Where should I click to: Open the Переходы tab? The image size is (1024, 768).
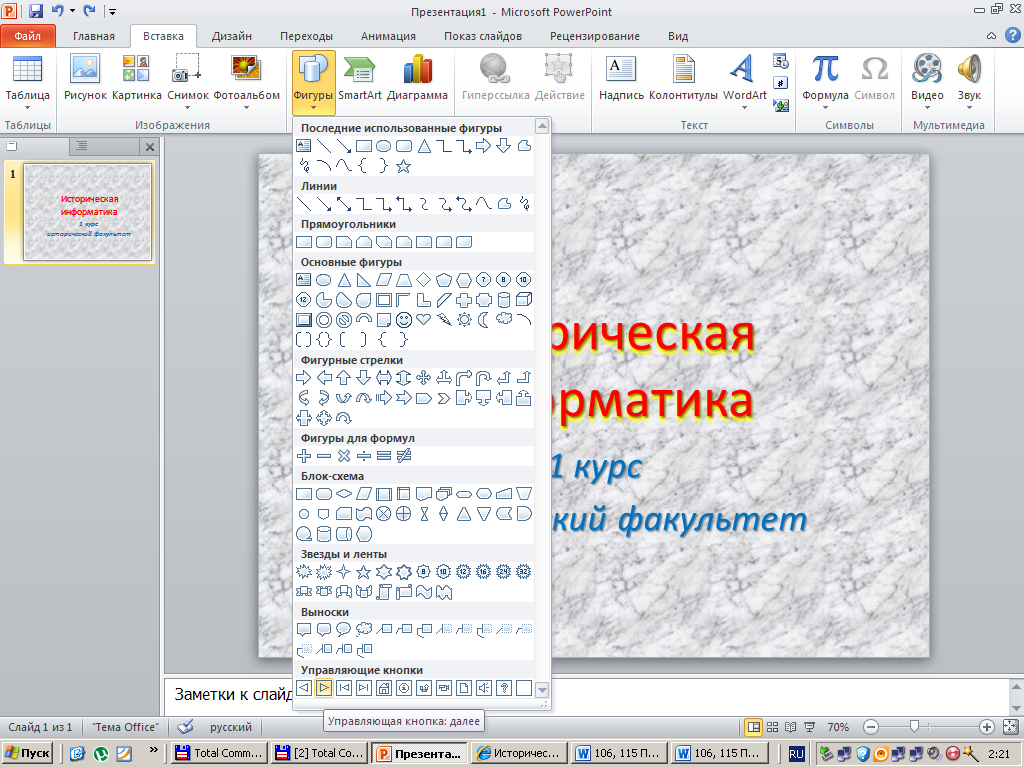click(x=306, y=36)
